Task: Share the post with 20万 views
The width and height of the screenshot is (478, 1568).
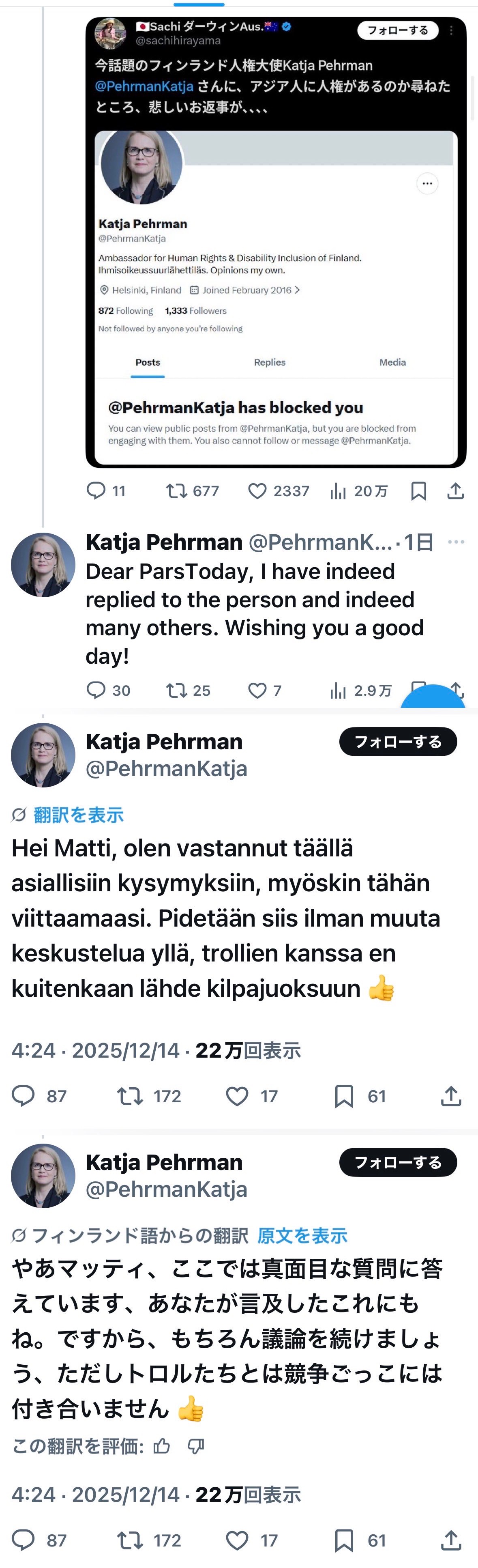Action: (456, 490)
